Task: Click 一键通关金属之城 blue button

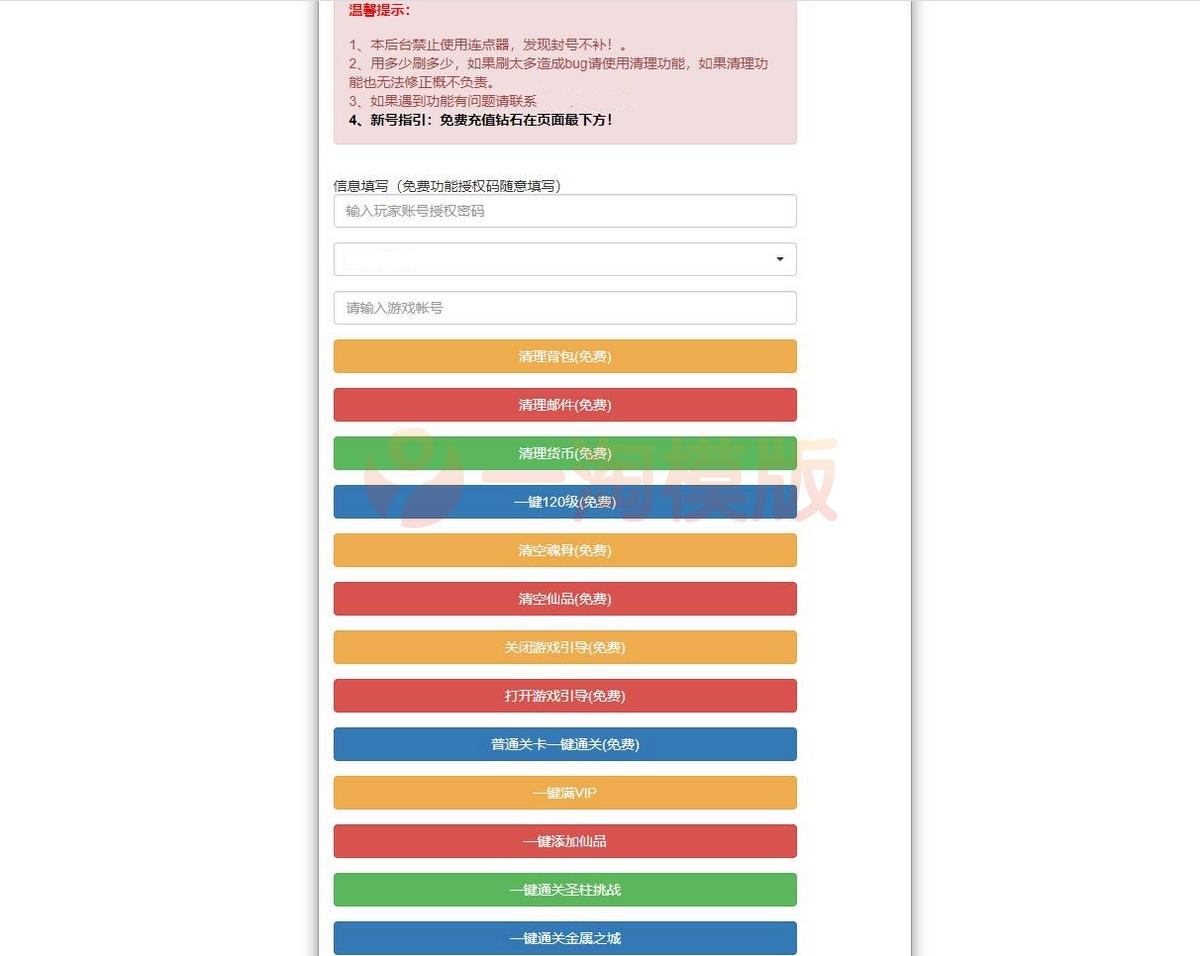Action: click(565, 938)
